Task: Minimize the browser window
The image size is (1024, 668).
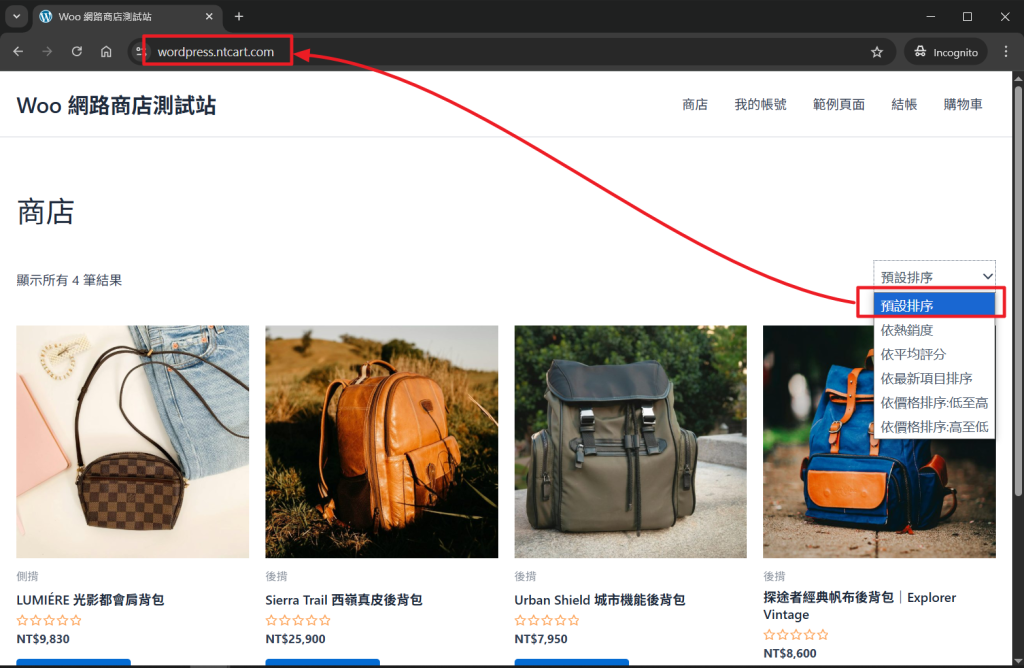Action: coord(931,16)
